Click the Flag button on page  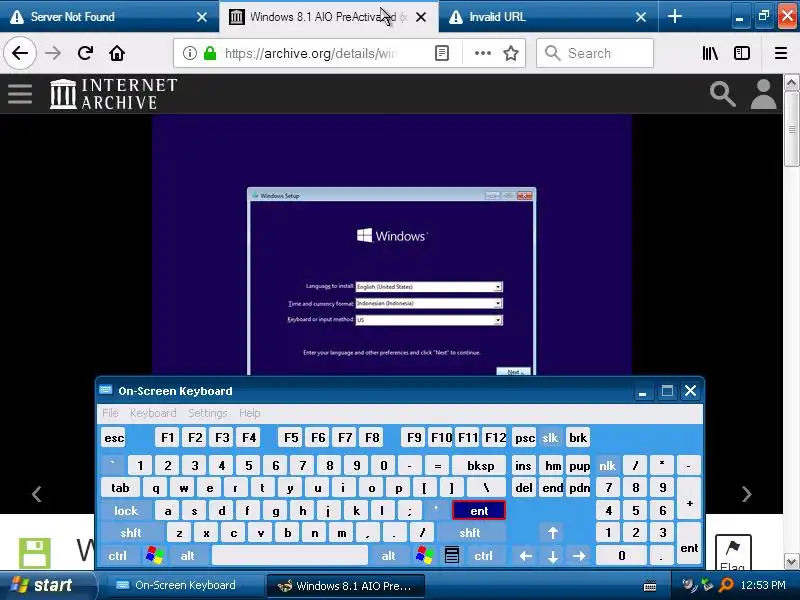(733, 552)
